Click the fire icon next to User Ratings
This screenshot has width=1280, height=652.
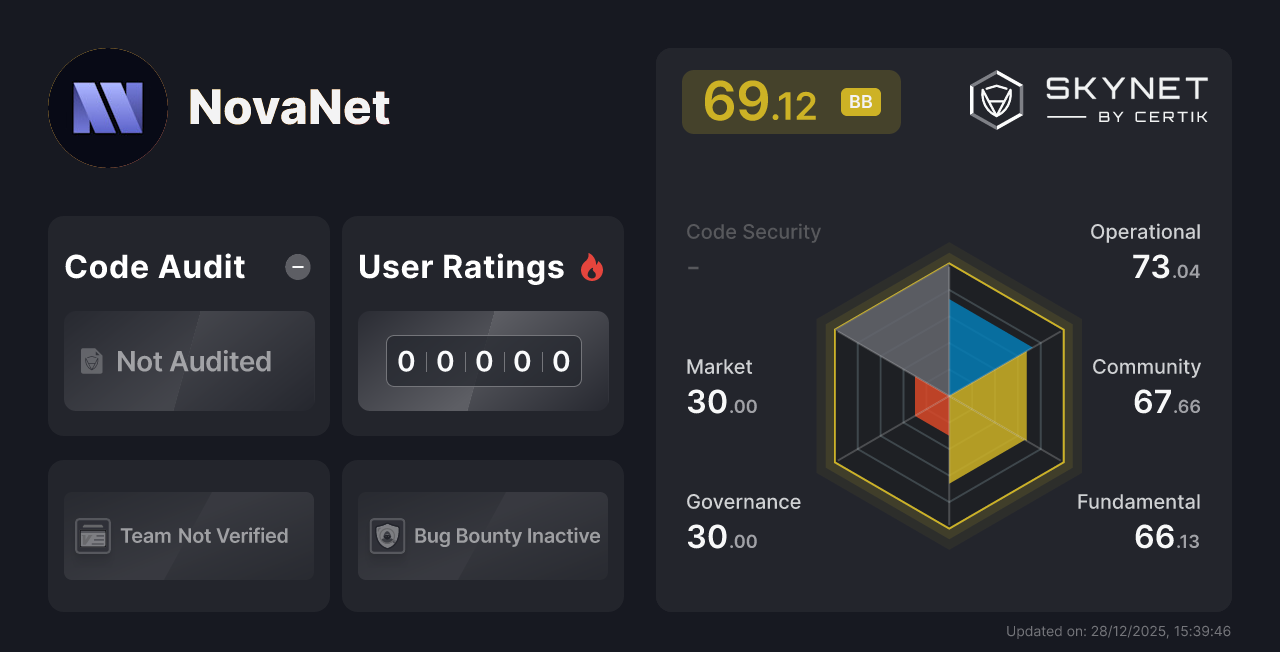591,267
